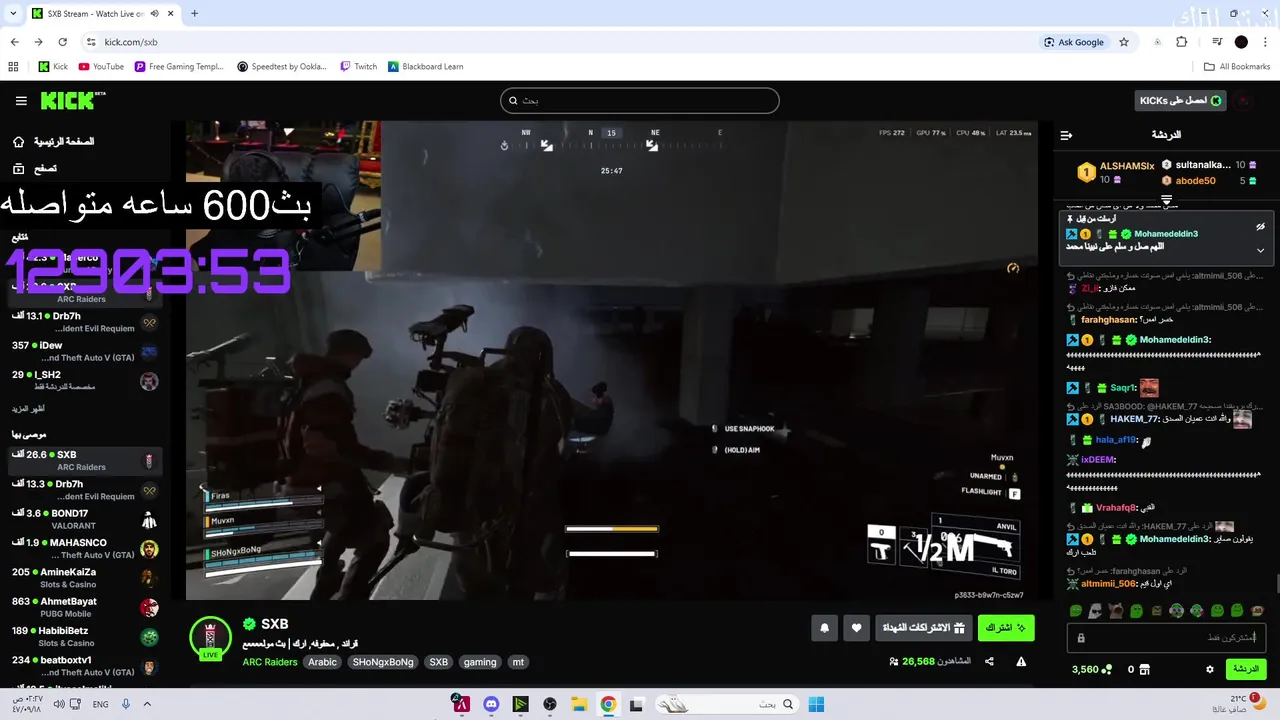This screenshot has width=1280, height=720.
Task: Click the Kick search input field
Action: (x=639, y=100)
